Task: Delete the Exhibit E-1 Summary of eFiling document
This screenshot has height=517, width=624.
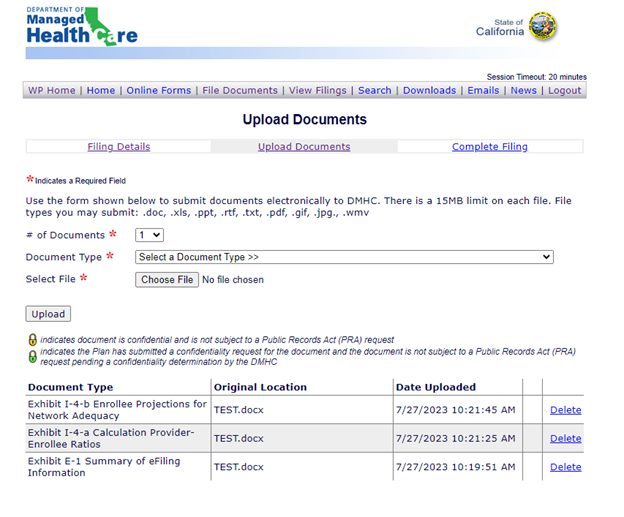Action: (x=565, y=467)
